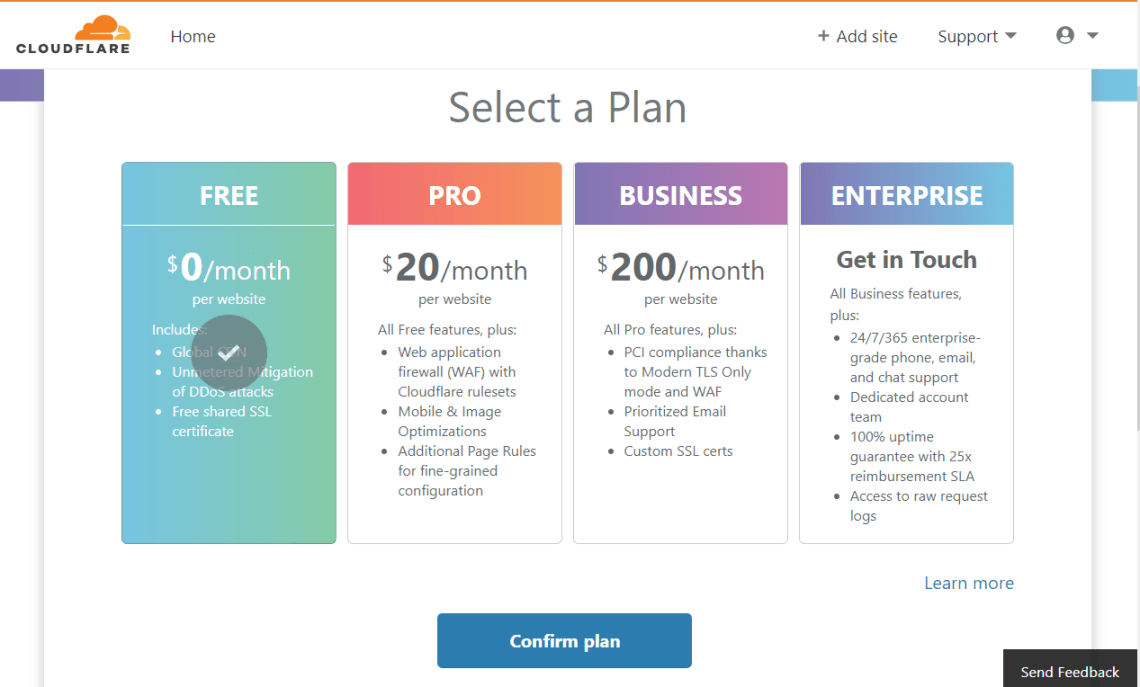Select the FREE plan card header

coord(229,195)
